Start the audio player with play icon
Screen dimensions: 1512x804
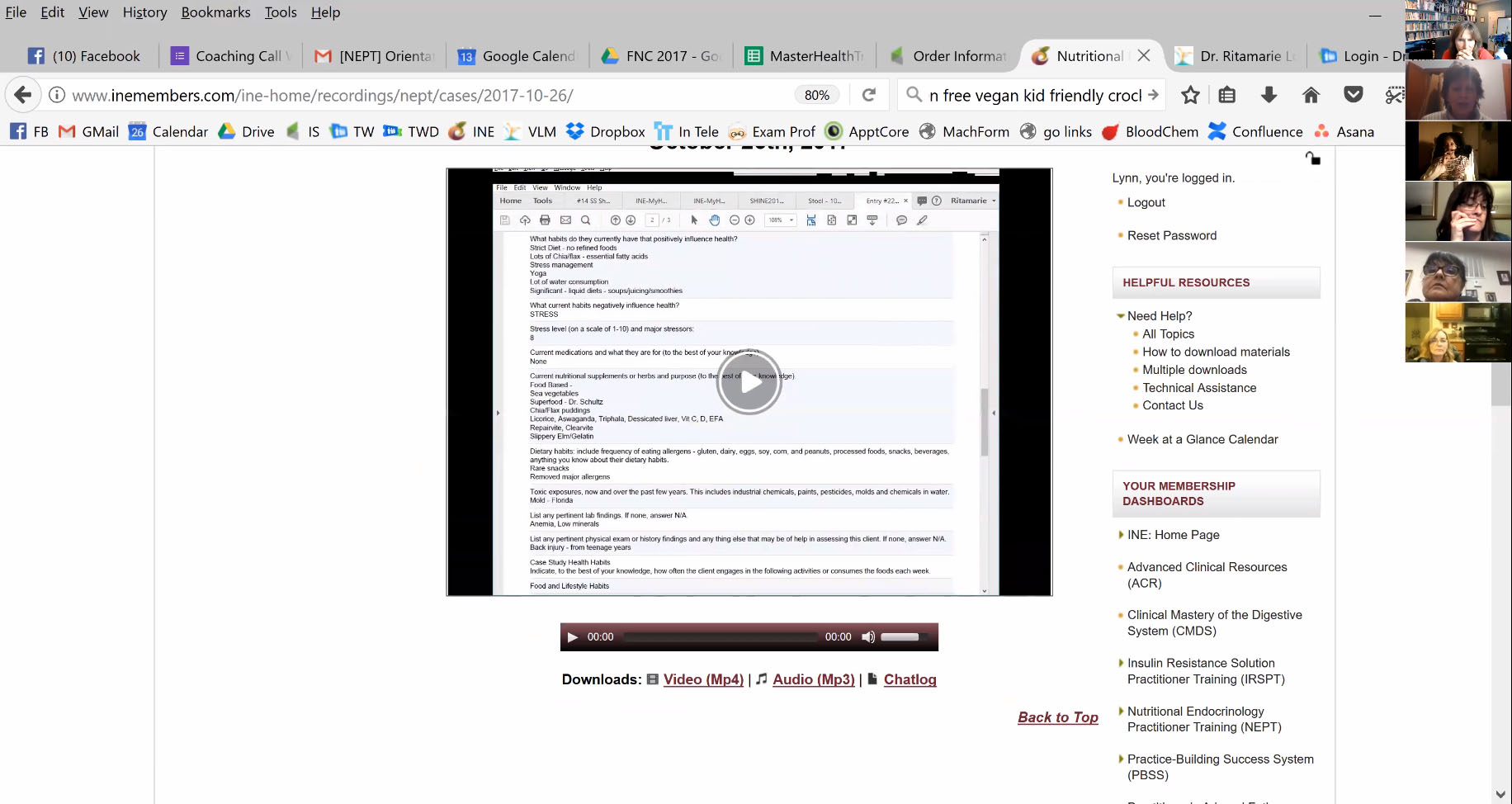573,637
